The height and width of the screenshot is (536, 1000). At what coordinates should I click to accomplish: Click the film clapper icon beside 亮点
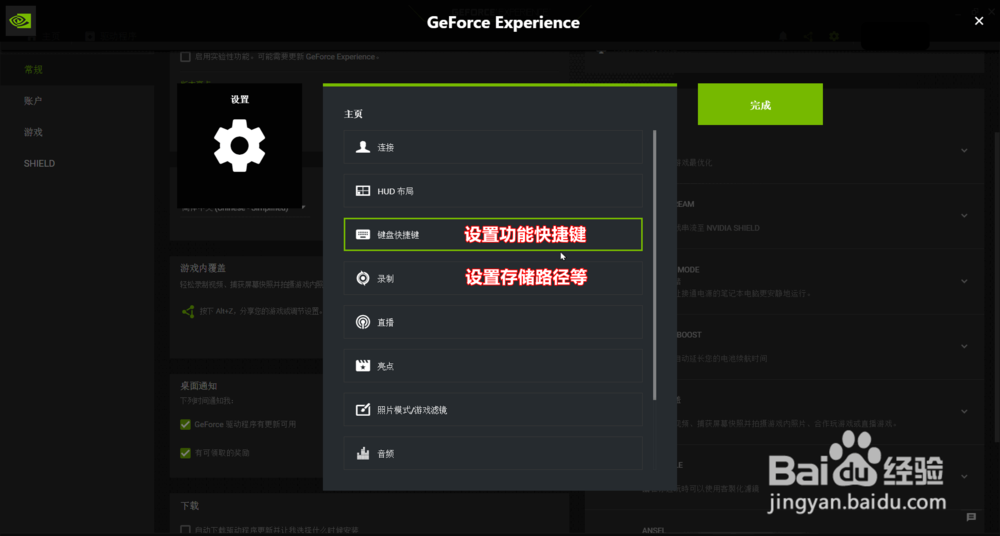363,366
